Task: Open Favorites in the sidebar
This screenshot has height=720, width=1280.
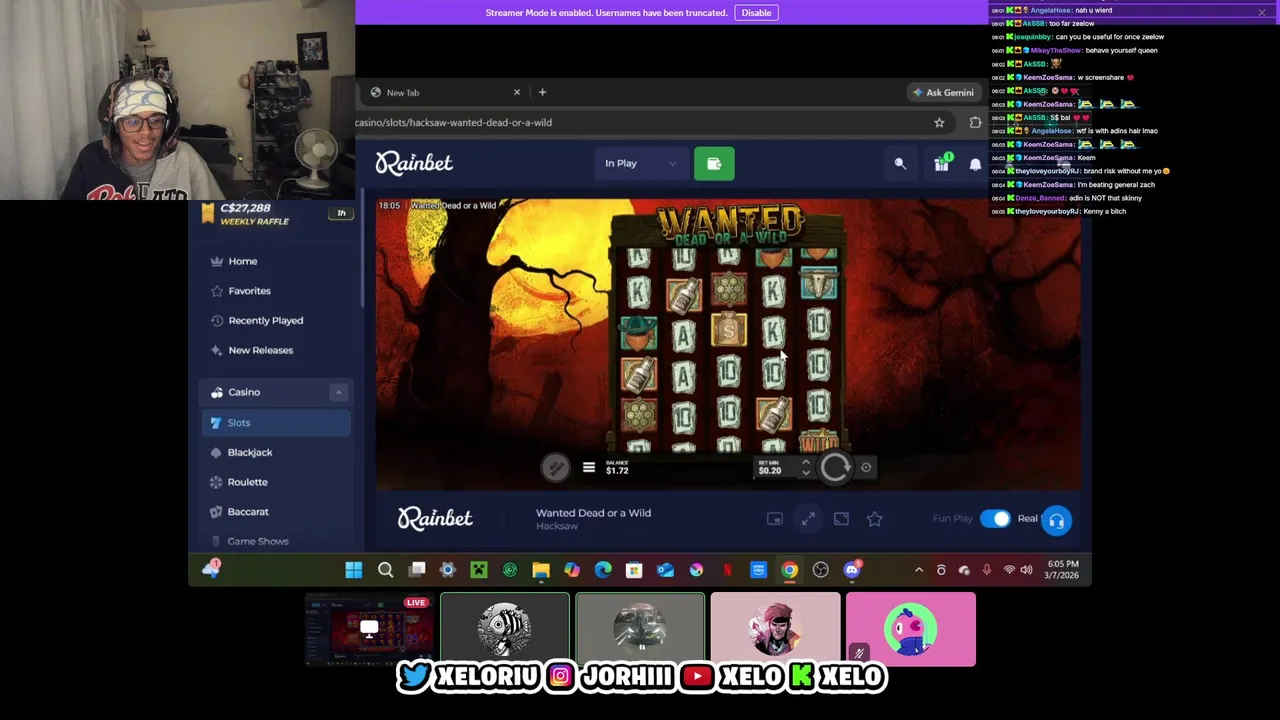Action: [x=275, y=291]
